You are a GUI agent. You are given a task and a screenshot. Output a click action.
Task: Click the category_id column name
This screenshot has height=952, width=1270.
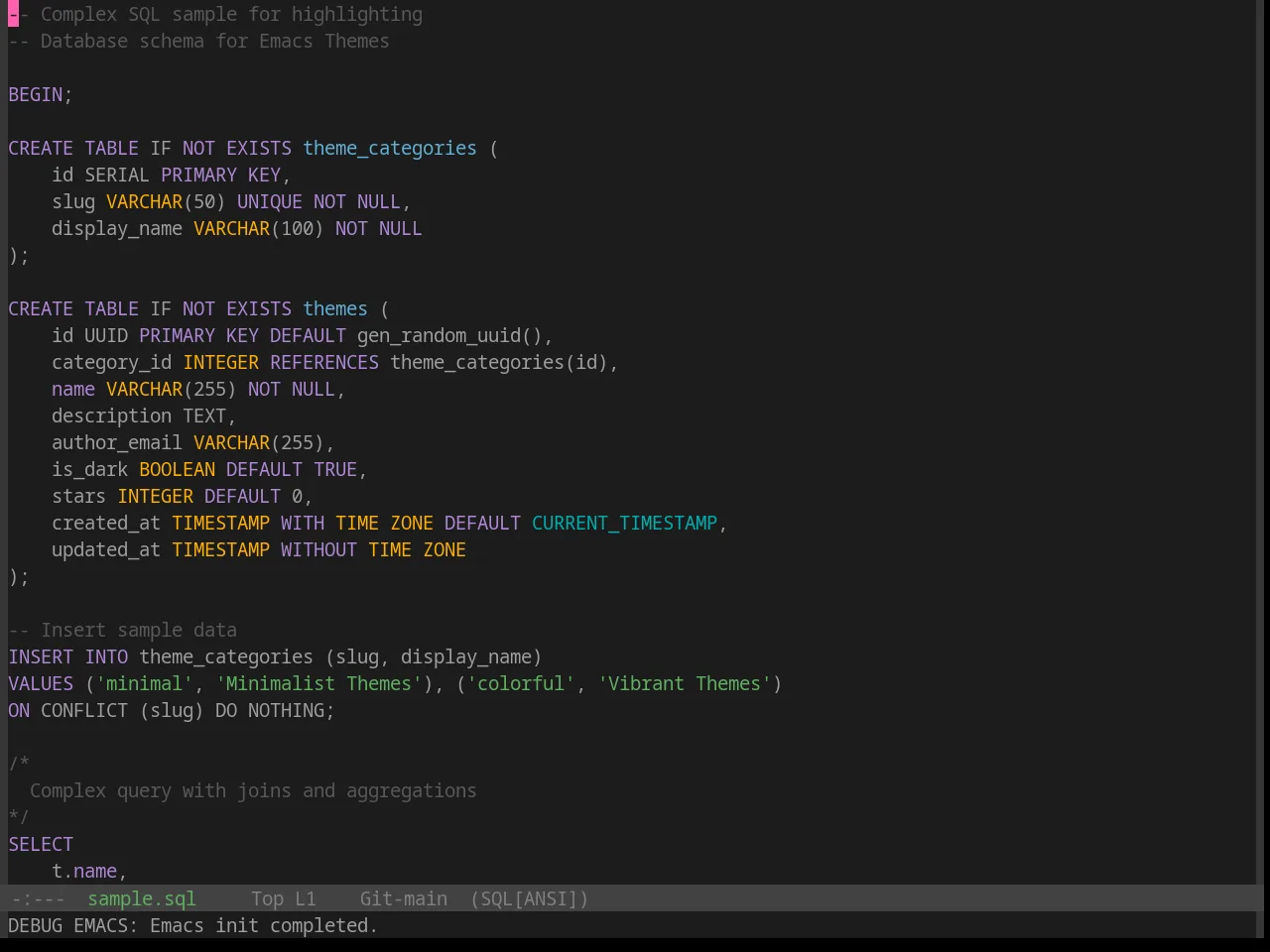pyautogui.click(x=112, y=362)
